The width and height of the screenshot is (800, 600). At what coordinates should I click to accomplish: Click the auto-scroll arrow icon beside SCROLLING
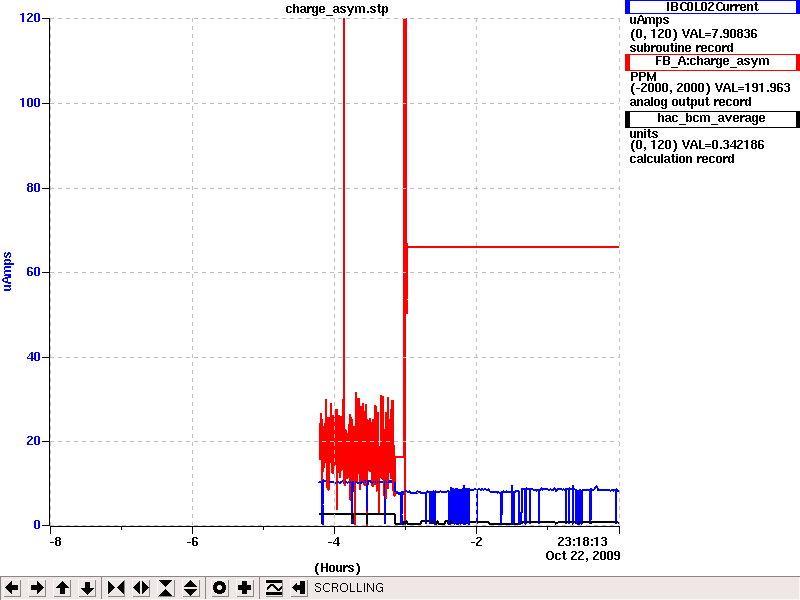[x=299, y=588]
